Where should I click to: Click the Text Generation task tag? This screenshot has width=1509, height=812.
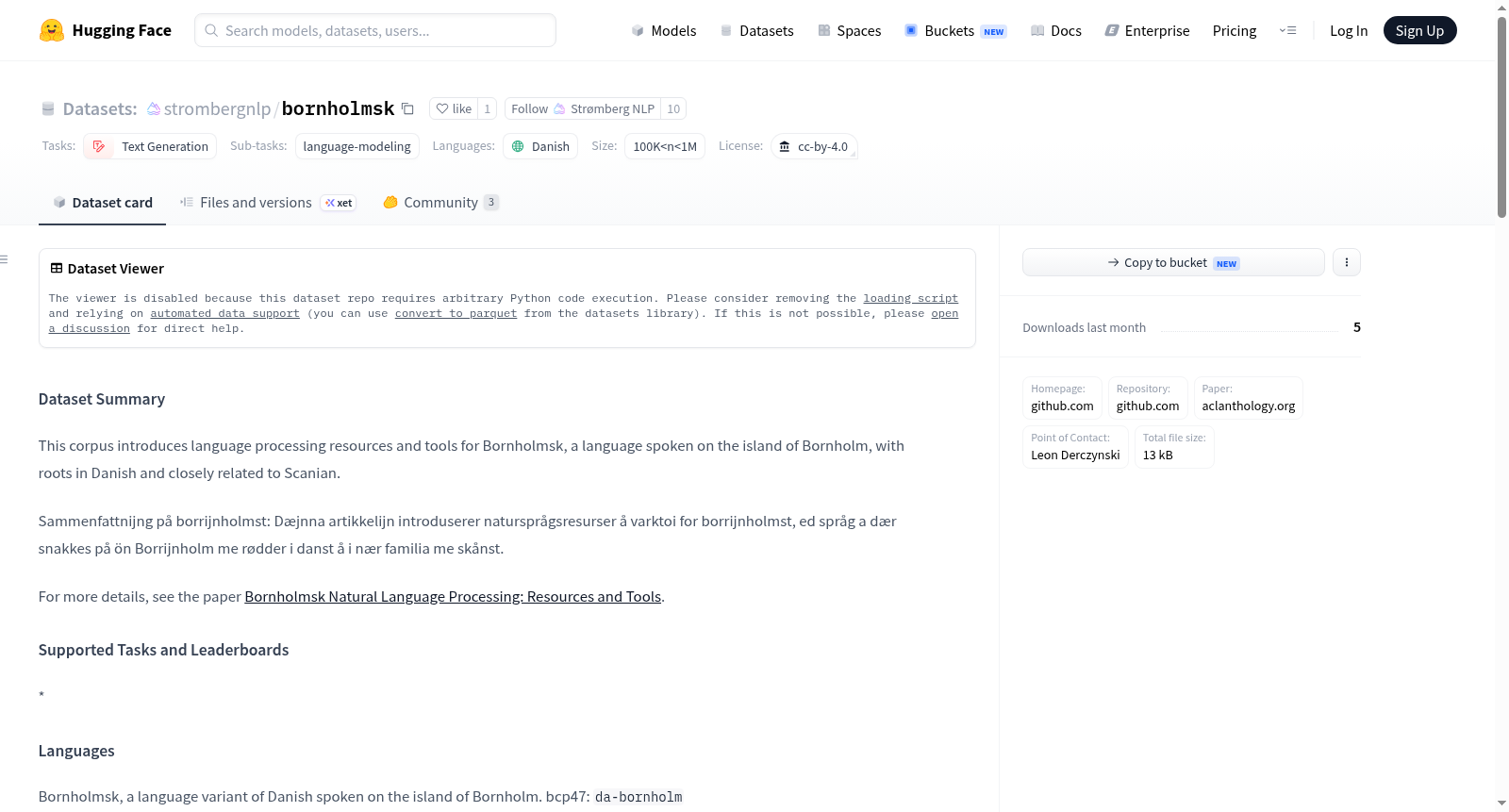[x=150, y=146]
